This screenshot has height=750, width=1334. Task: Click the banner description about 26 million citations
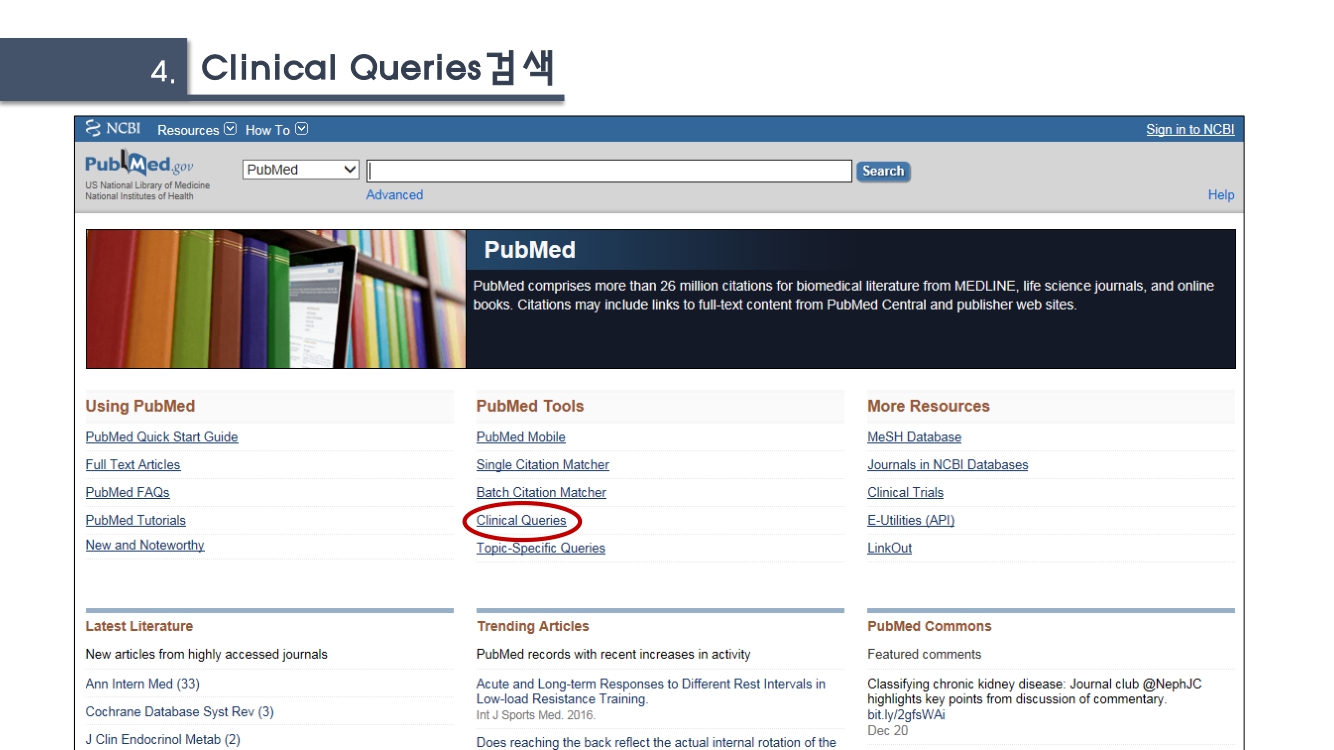pos(844,295)
